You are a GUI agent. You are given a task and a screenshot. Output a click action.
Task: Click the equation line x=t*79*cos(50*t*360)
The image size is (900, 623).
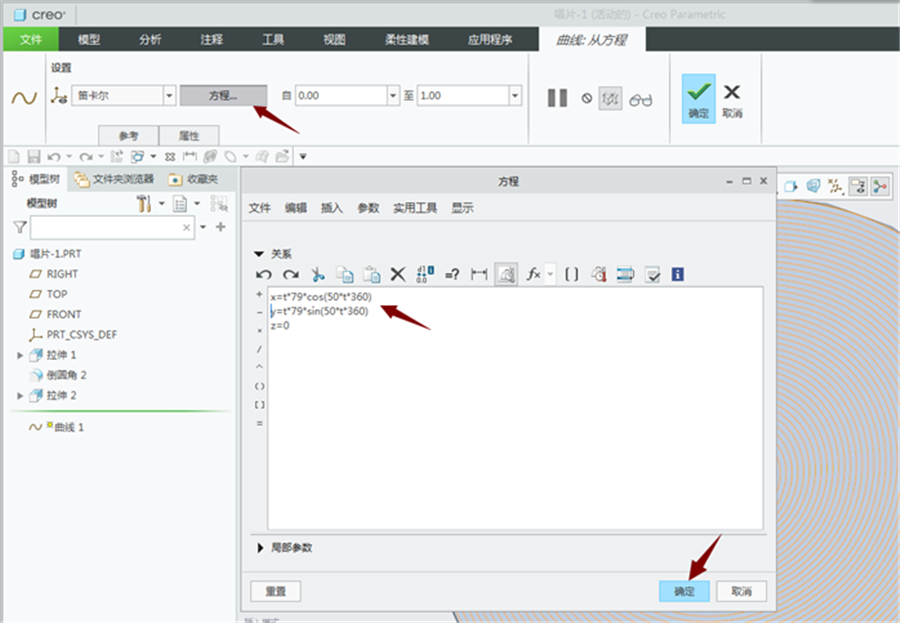pyautogui.click(x=321, y=297)
